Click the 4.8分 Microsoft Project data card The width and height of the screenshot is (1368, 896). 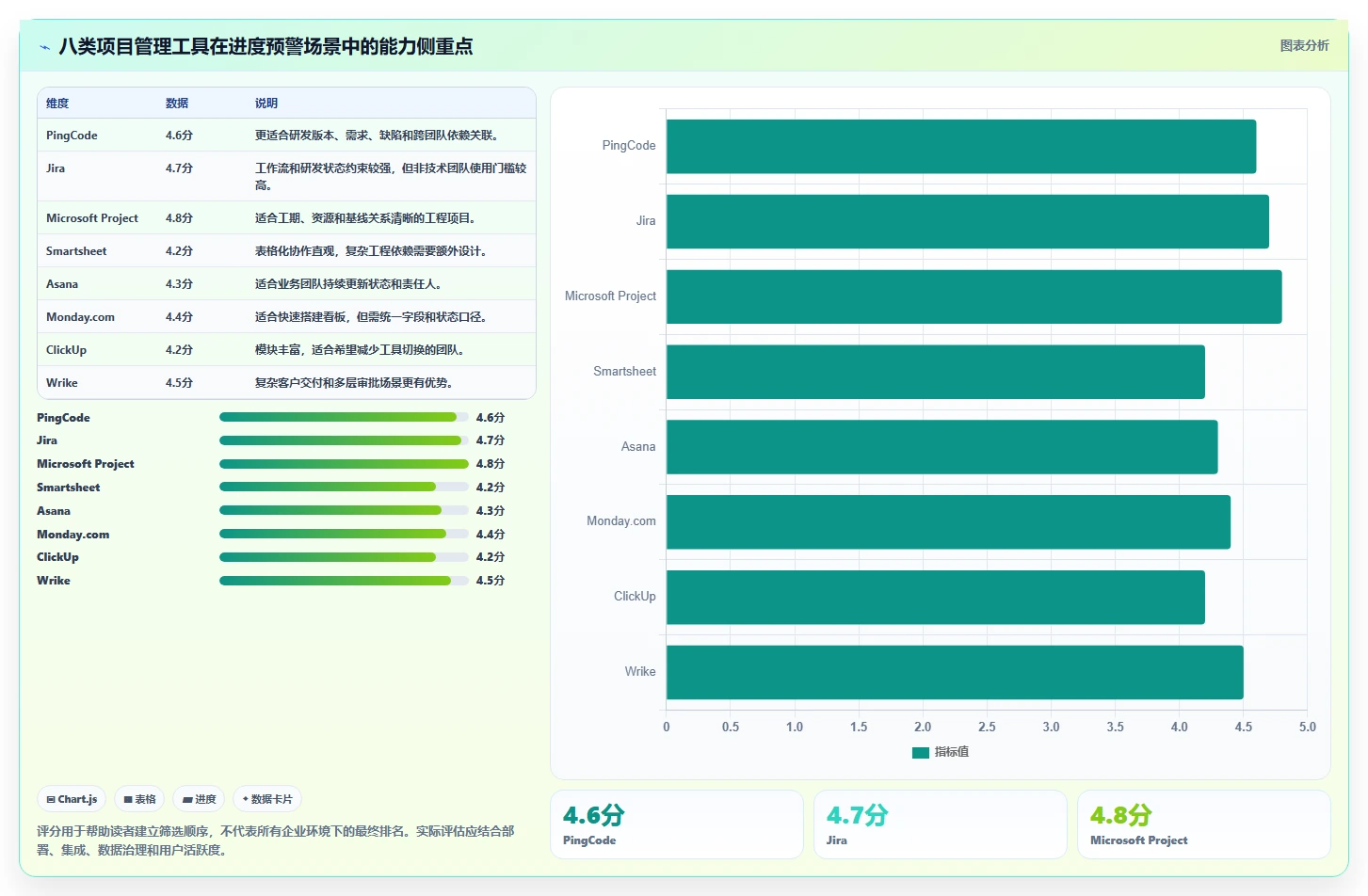(x=1203, y=824)
